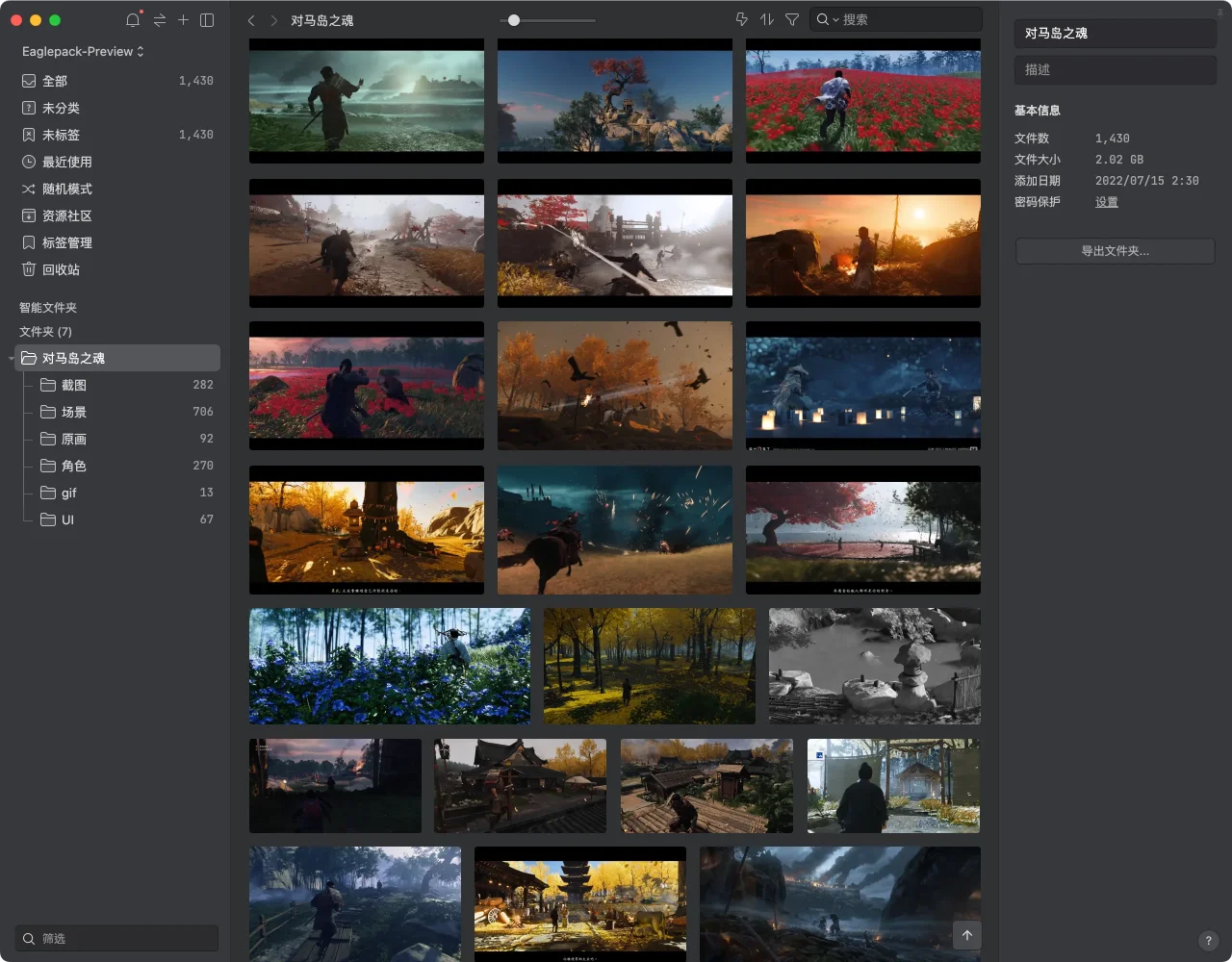Image resolution: width=1232 pixels, height=962 pixels.
Task: Open the Eaglepack-Preview library dropdown
Action: pyautogui.click(x=83, y=51)
